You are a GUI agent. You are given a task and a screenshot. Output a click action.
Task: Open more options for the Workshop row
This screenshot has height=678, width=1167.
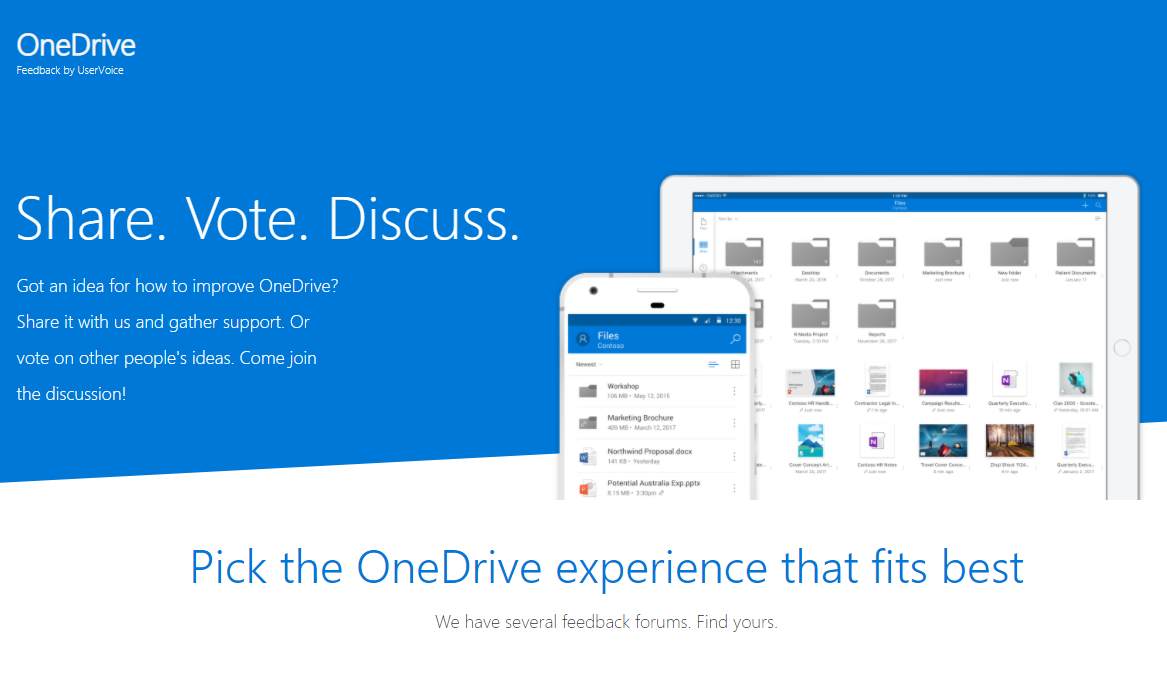tap(734, 391)
